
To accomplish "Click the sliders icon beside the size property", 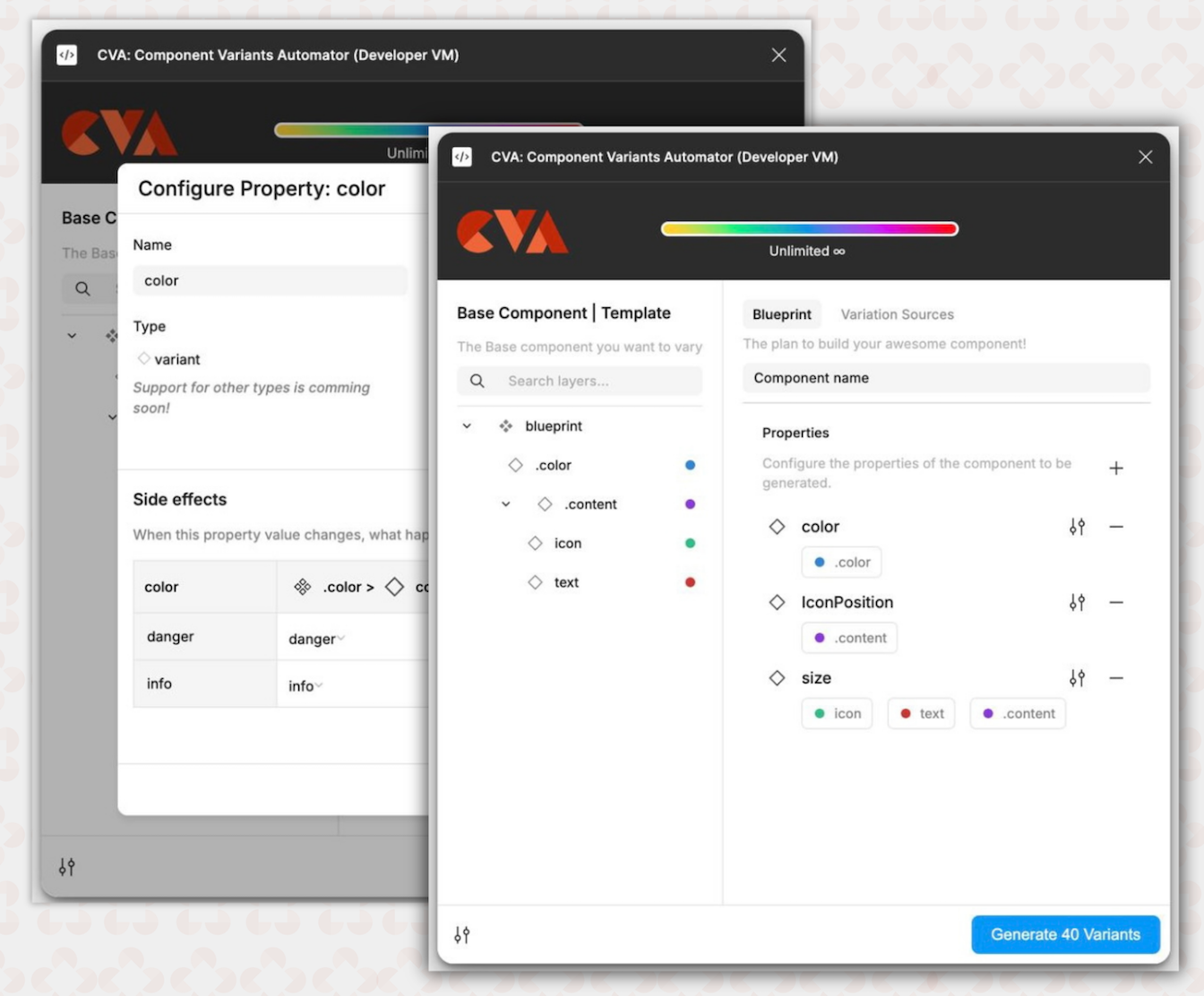I will 1078,678.
